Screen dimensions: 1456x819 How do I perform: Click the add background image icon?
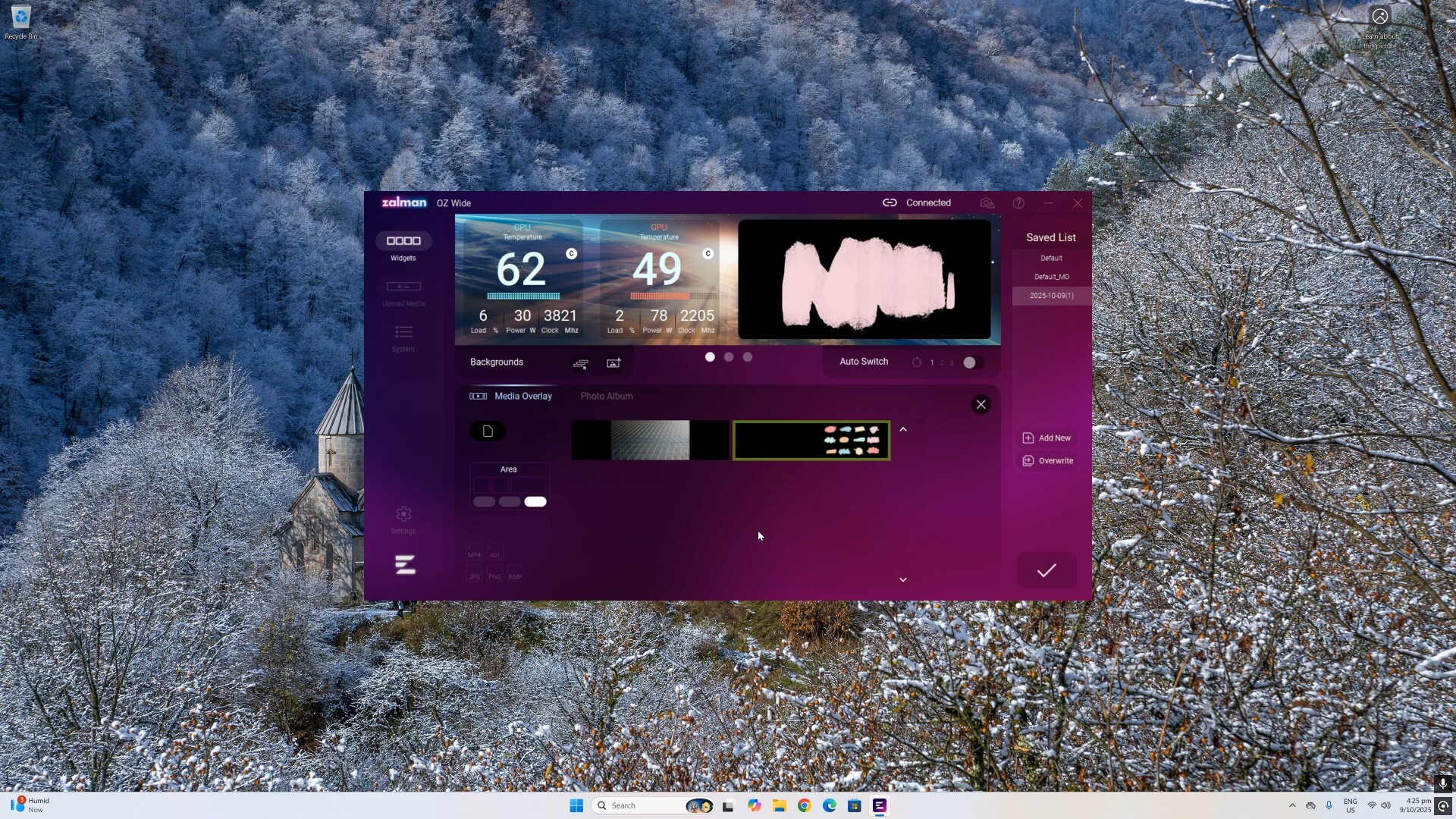[x=613, y=363]
